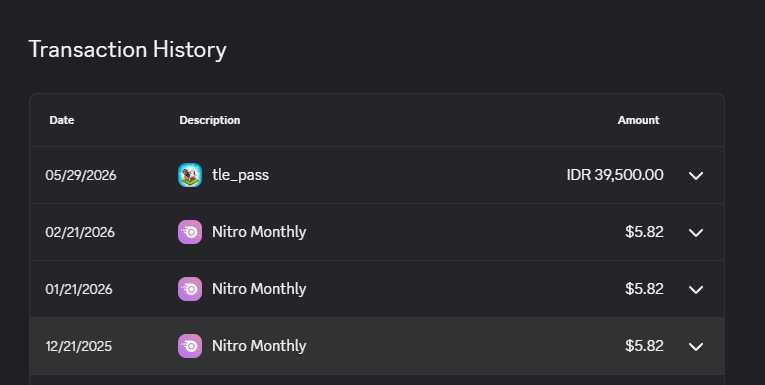Click Nitro icon for 02/21/2026 transaction
The image size is (765, 385).
(190, 232)
